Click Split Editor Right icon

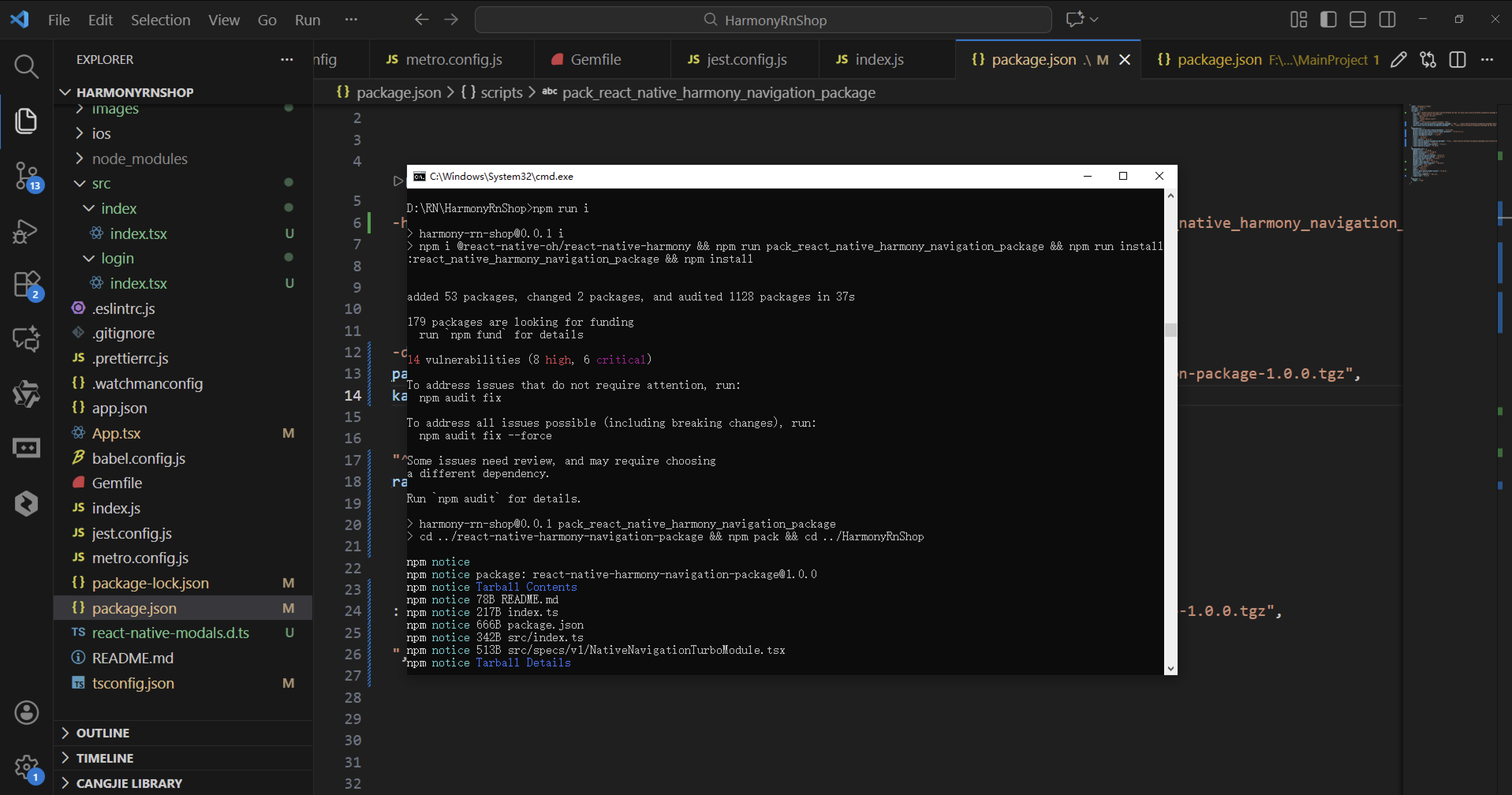click(1458, 59)
